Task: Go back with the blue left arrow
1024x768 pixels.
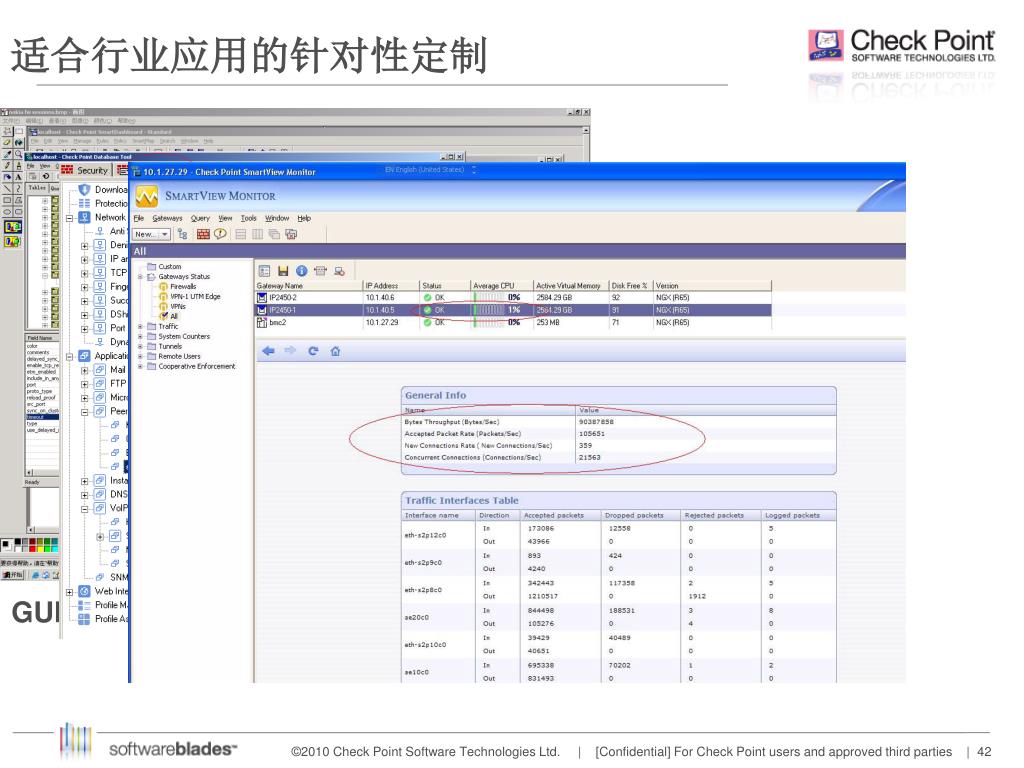Action: click(x=268, y=351)
